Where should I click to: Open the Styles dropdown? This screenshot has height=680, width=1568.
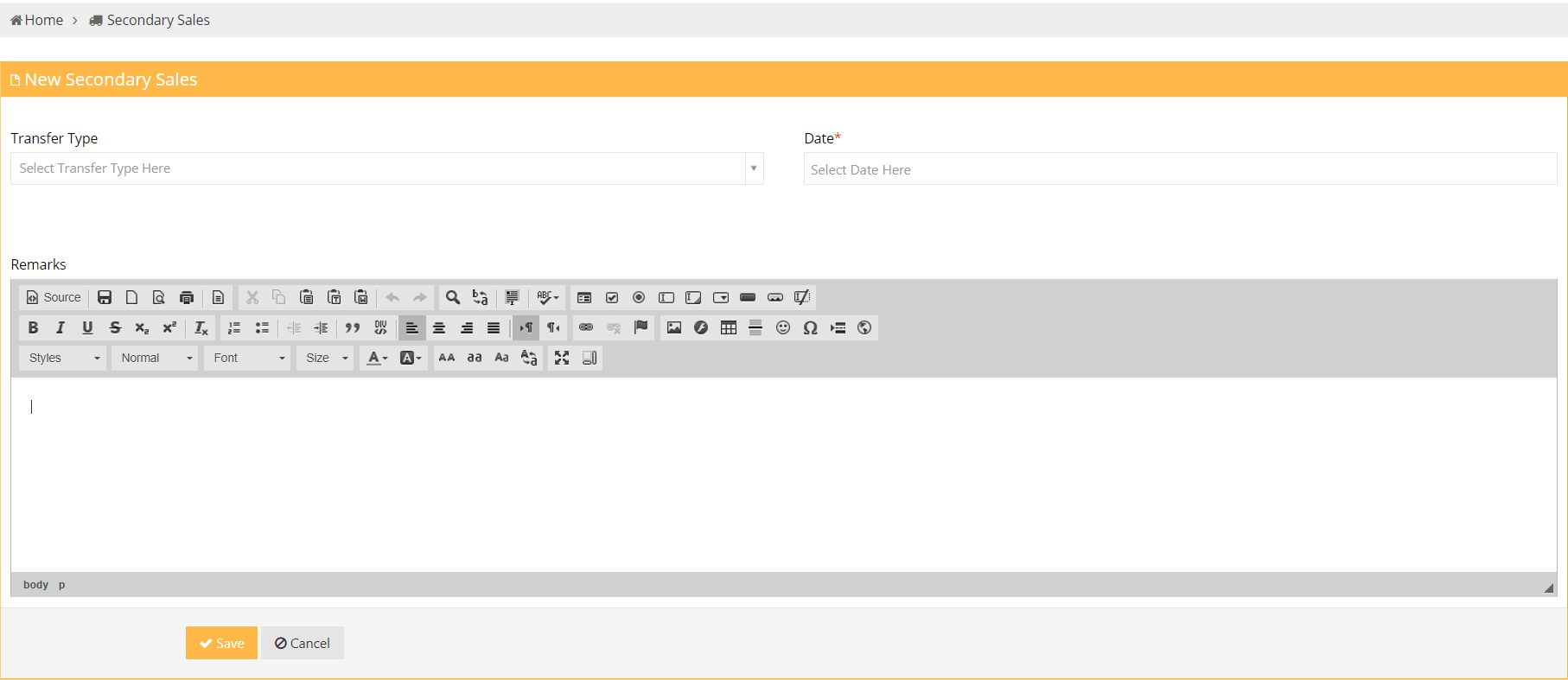[63, 358]
